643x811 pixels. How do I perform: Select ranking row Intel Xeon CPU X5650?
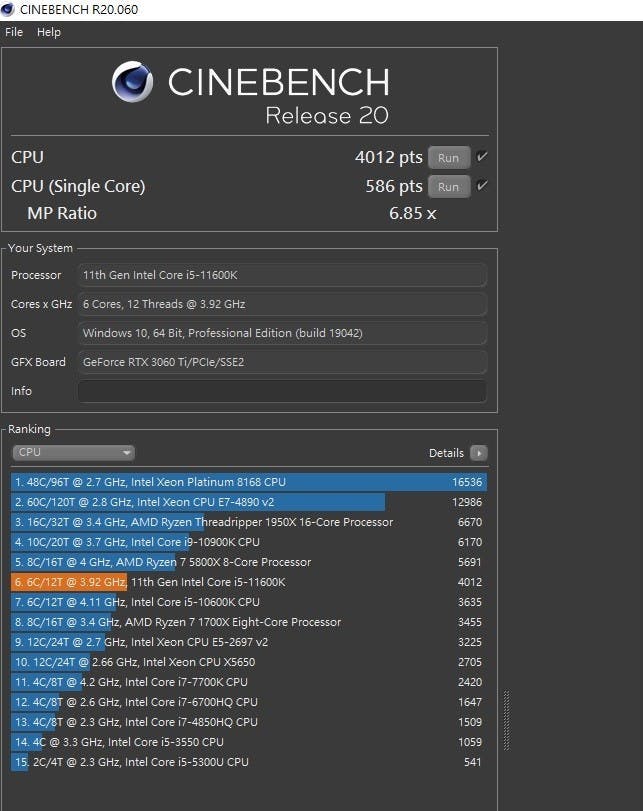click(248, 662)
